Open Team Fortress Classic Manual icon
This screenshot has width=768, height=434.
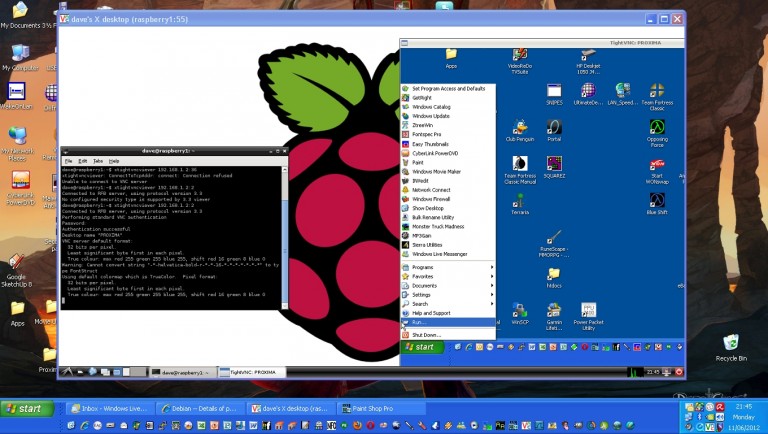[520, 170]
